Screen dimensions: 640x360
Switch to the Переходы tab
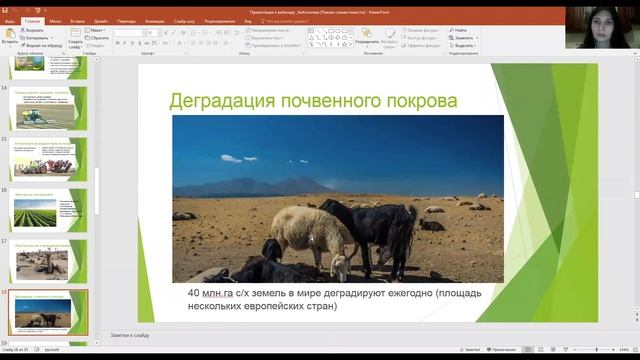126,21
